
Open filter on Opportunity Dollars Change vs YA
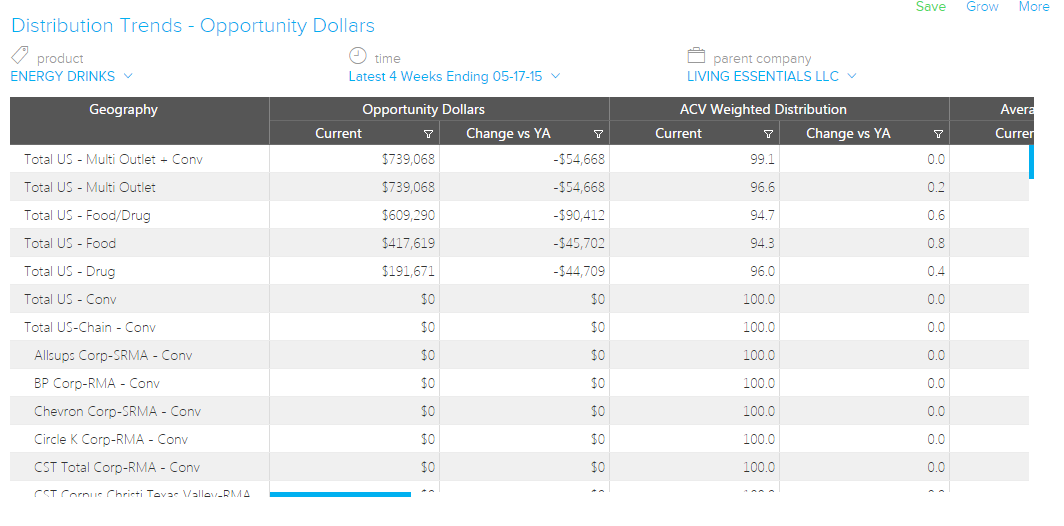[598, 134]
